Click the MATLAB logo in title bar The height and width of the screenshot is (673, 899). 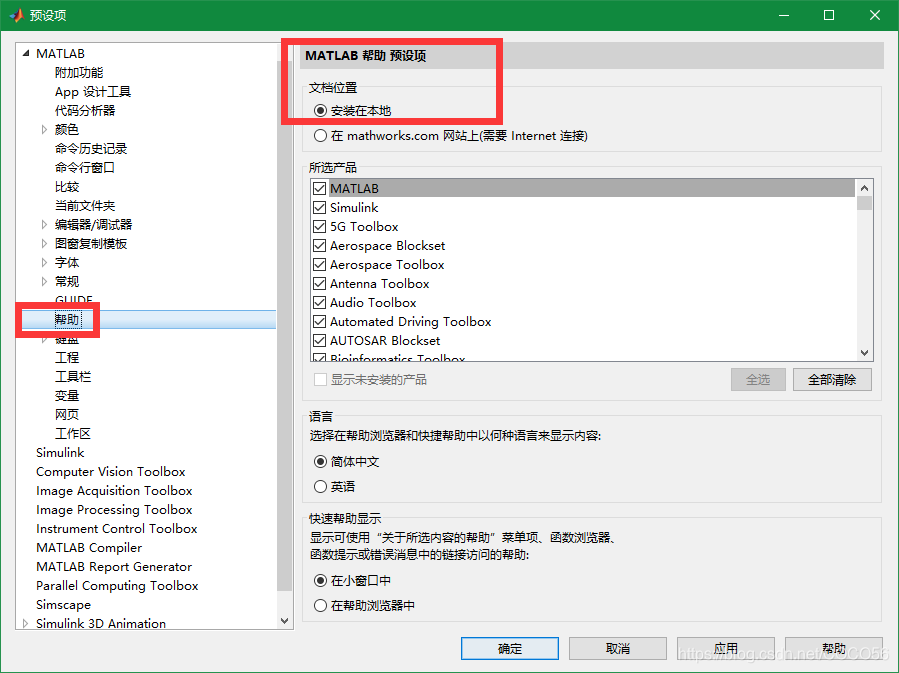[16, 15]
